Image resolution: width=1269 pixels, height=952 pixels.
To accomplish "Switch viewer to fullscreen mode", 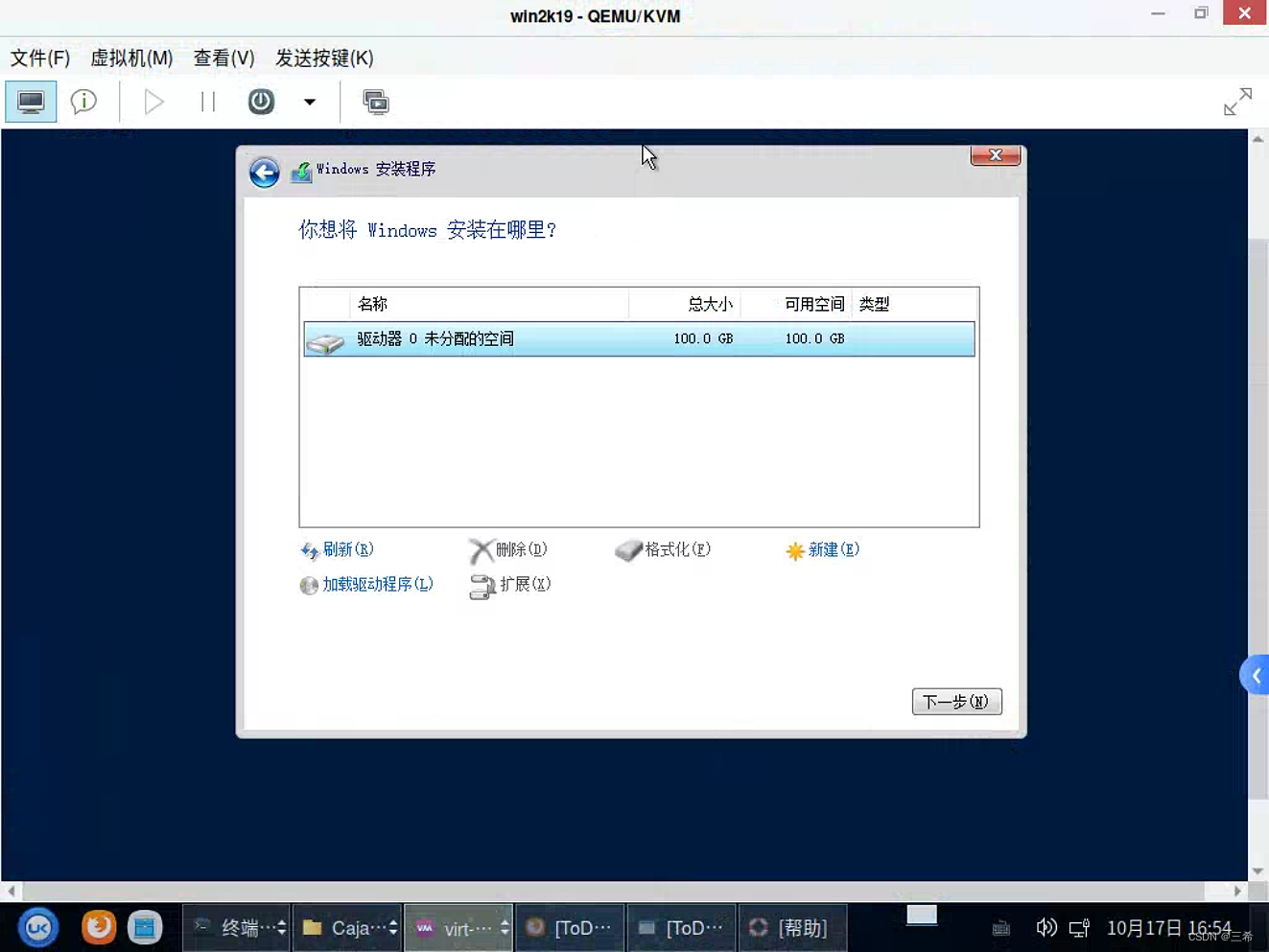I will pos(1237,102).
